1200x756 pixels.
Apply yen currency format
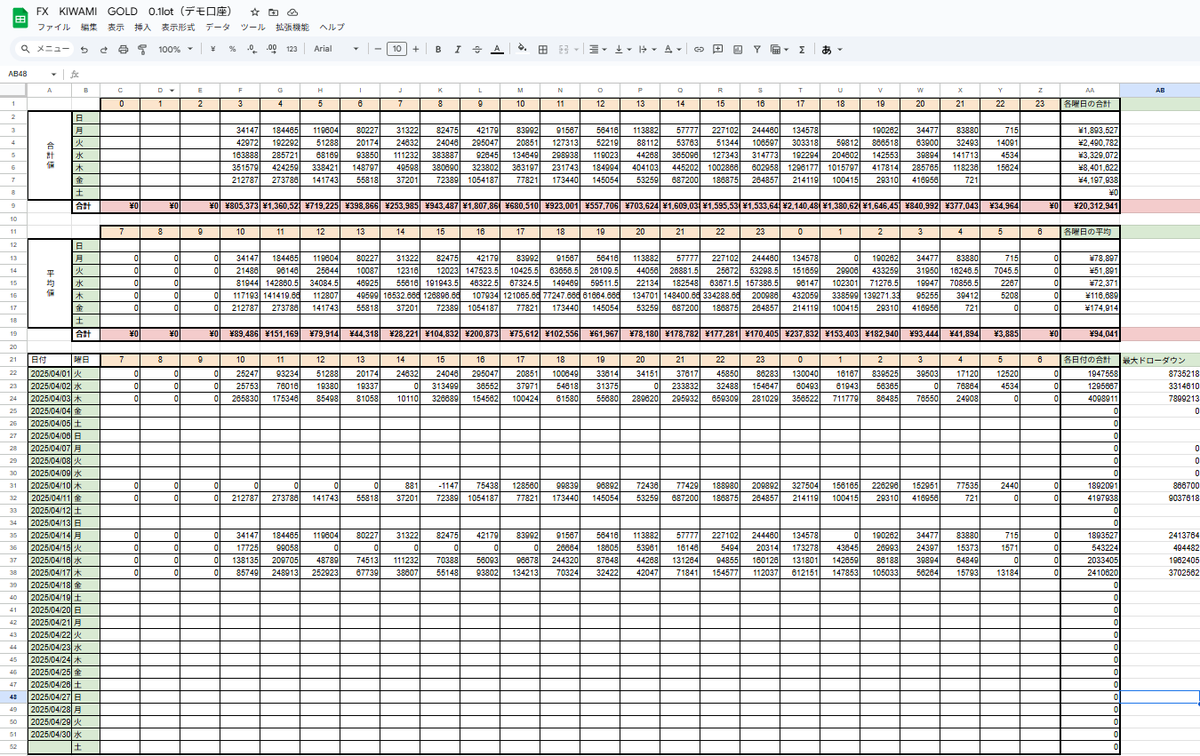pos(214,48)
